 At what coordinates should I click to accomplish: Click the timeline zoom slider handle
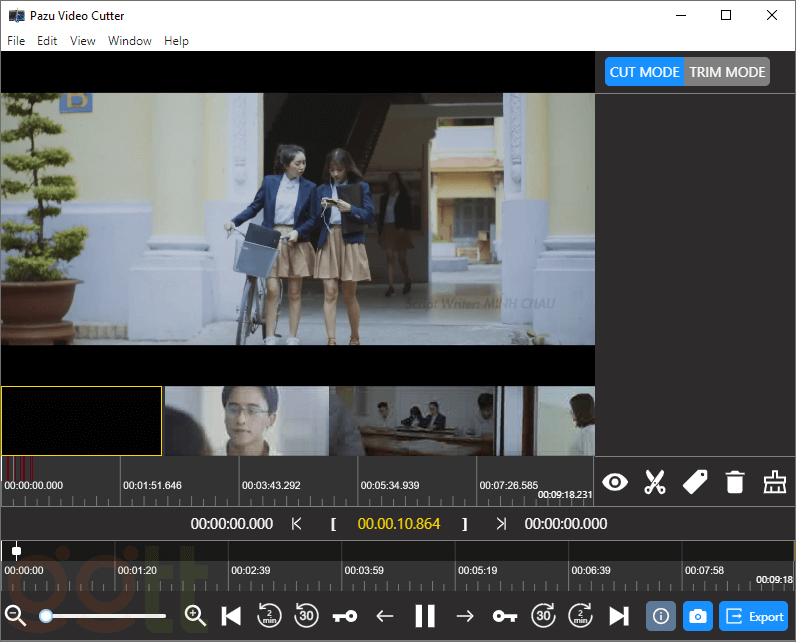pyautogui.click(x=46, y=616)
